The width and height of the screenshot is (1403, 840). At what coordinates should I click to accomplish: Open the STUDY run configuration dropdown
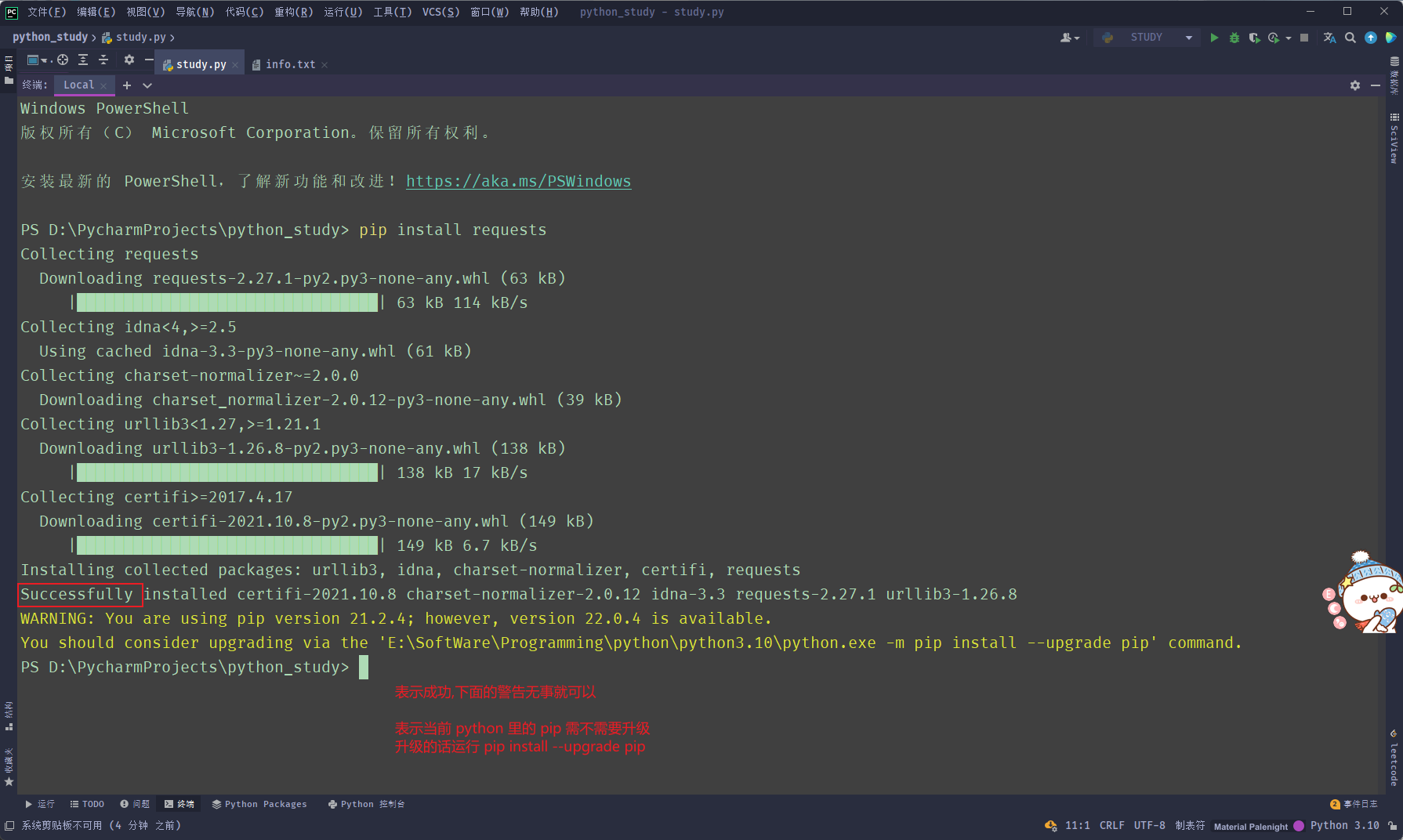(x=1147, y=38)
